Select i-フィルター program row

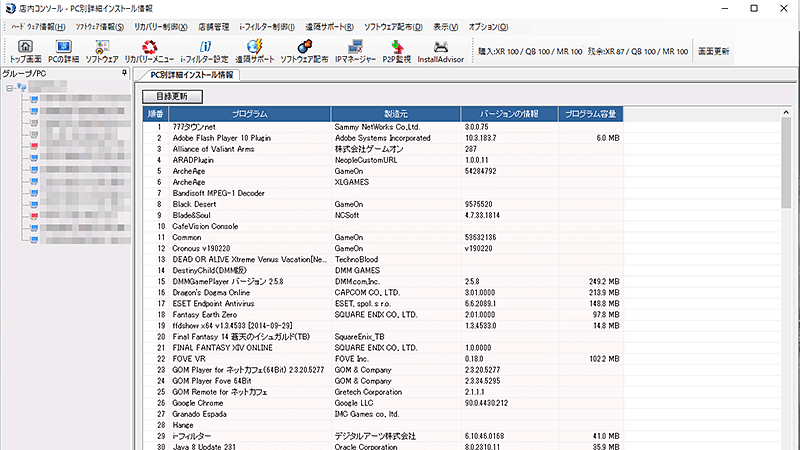click(x=383, y=436)
